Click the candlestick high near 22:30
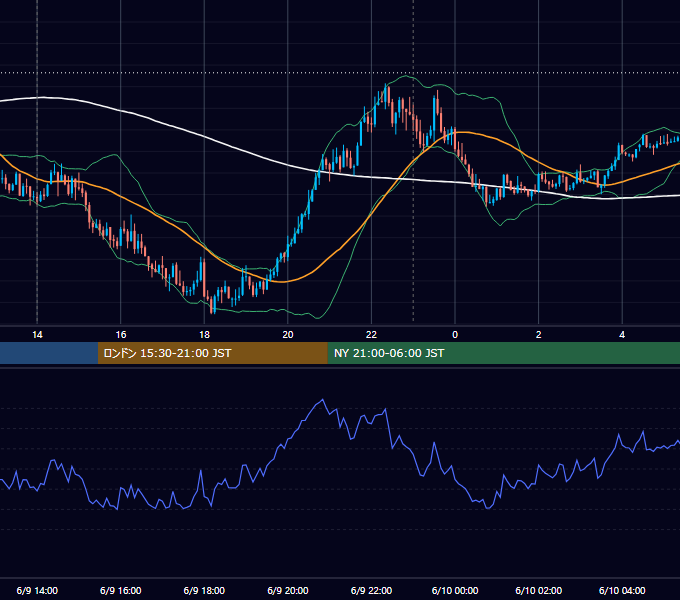Viewport: 680px width, 600px height. (x=386, y=86)
